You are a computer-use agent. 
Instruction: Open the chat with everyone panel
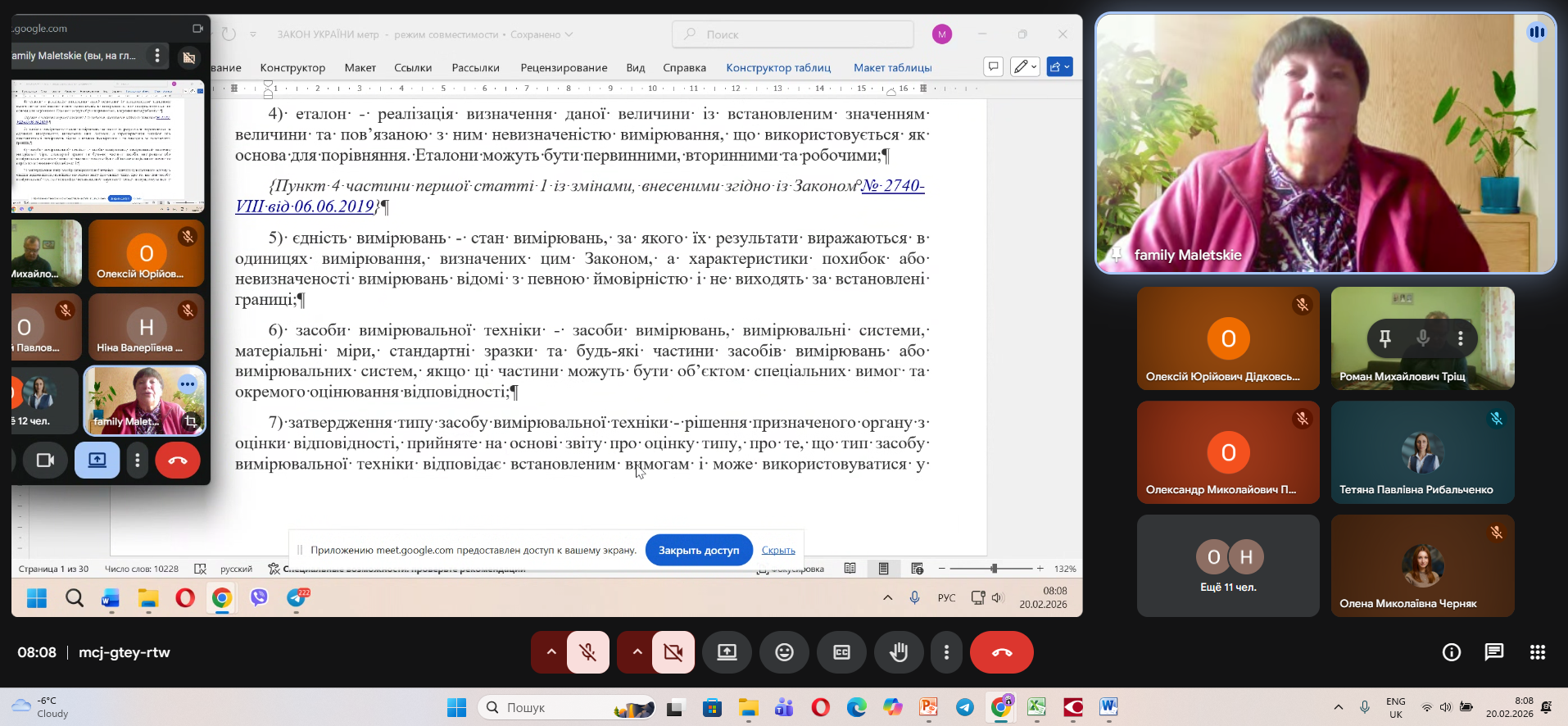pos(1494,652)
